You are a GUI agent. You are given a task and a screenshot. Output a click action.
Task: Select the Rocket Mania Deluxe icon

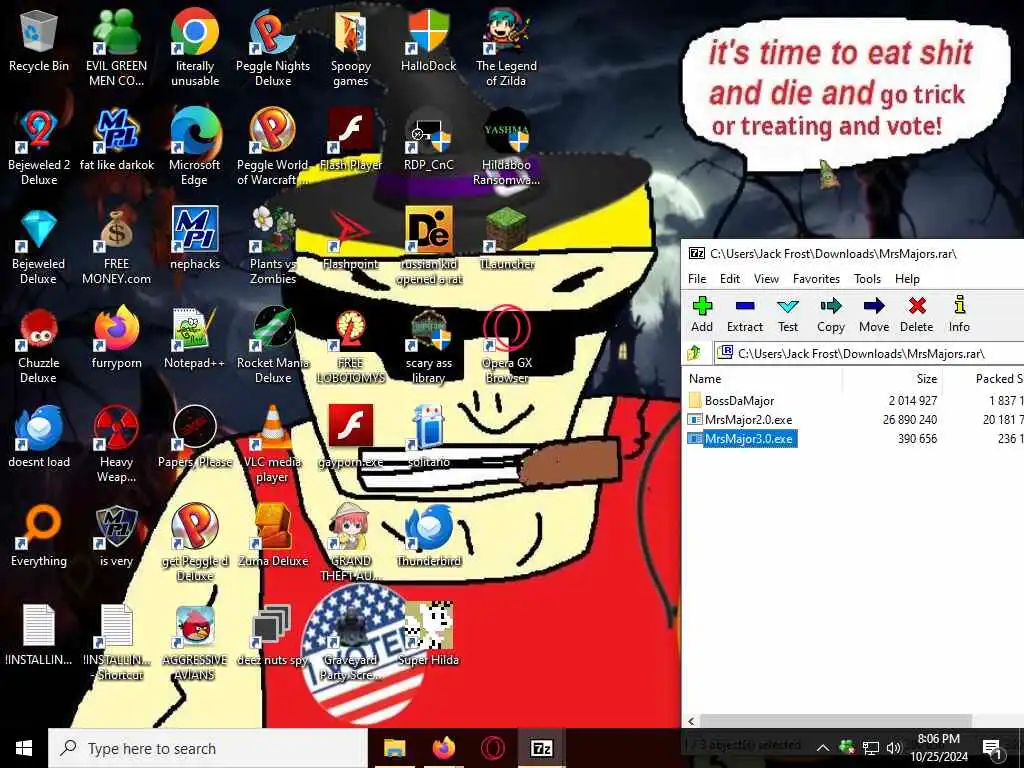click(x=273, y=346)
